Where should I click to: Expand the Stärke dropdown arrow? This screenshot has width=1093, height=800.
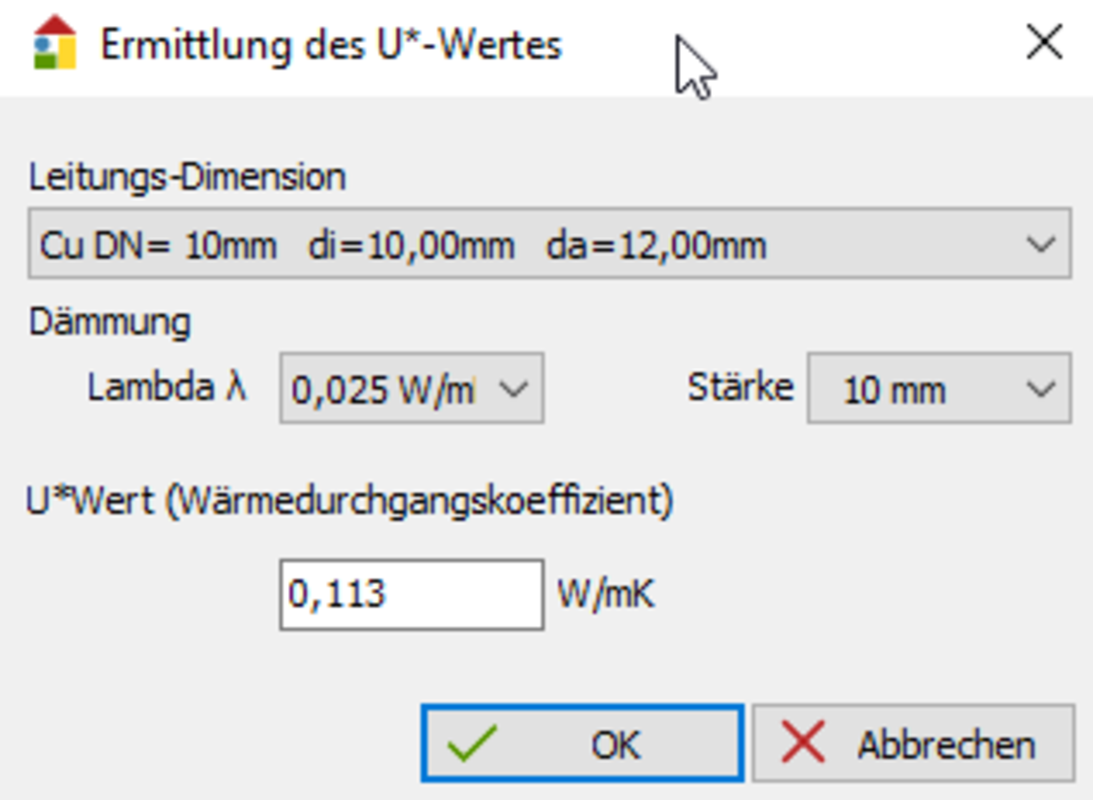tap(1041, 388)
